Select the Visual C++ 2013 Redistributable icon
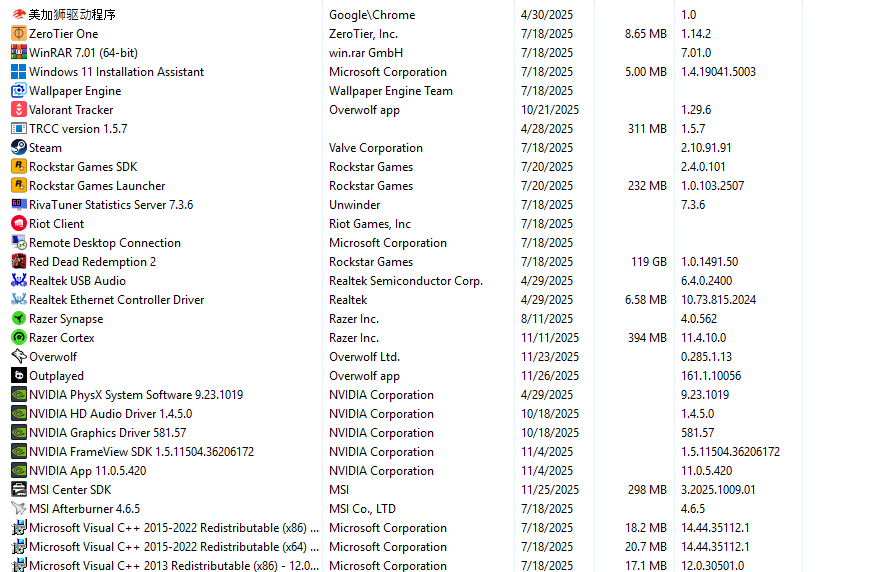The image size is (896, 572). (19, 565)
